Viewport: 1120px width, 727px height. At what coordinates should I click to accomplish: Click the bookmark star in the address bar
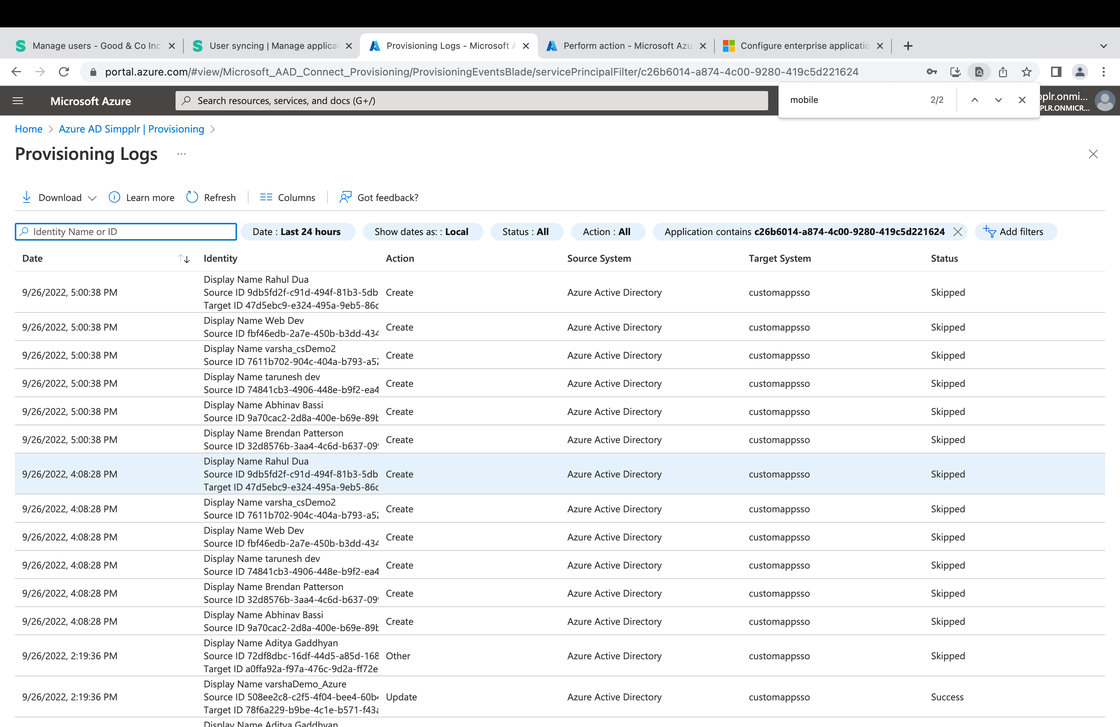(x=1026, y=71)
